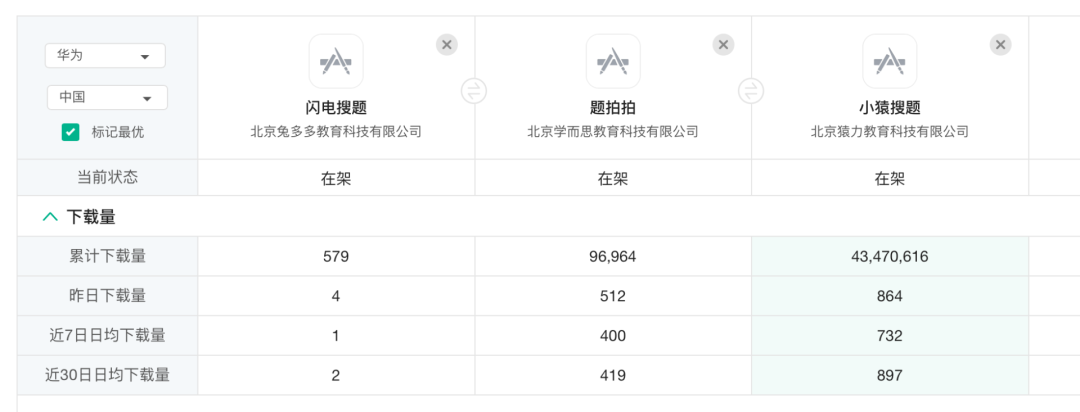Open the 题拍拍 app title link
Viewport: 1080px width, 412px height.
[x=613, y=108]
